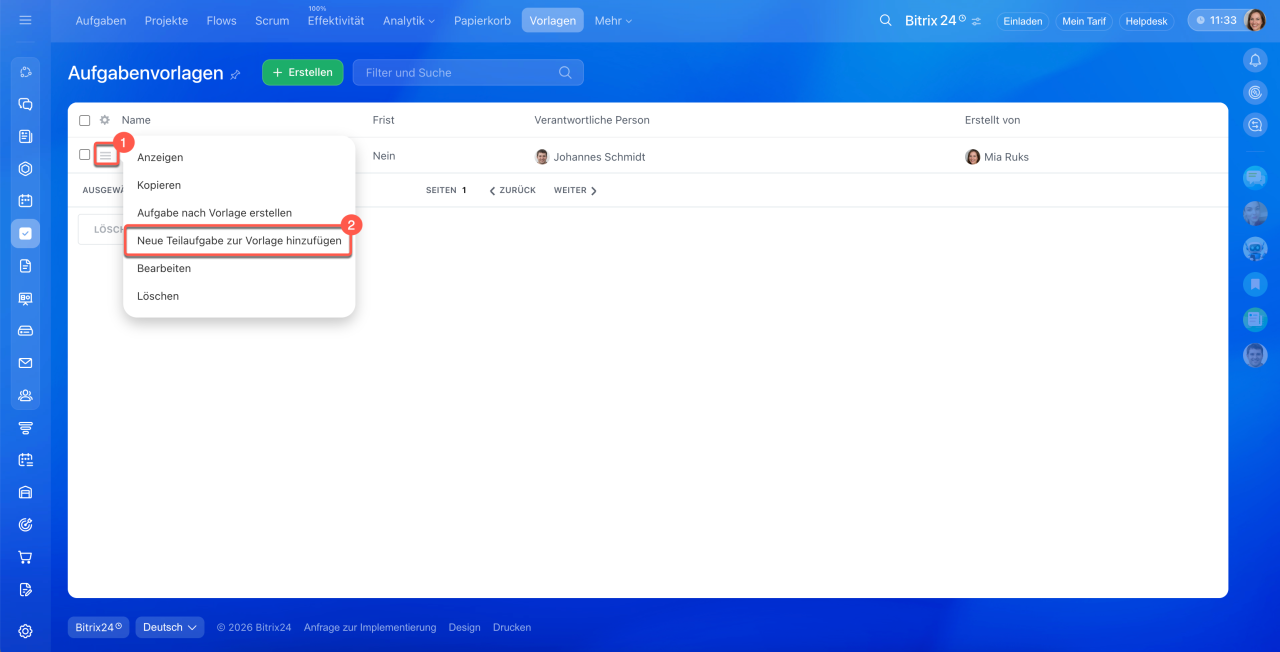1280x652 pixels.
Task: Select Neue Teilaufgabe zur Vorlage hinzufügen
Action: (239, 241)
